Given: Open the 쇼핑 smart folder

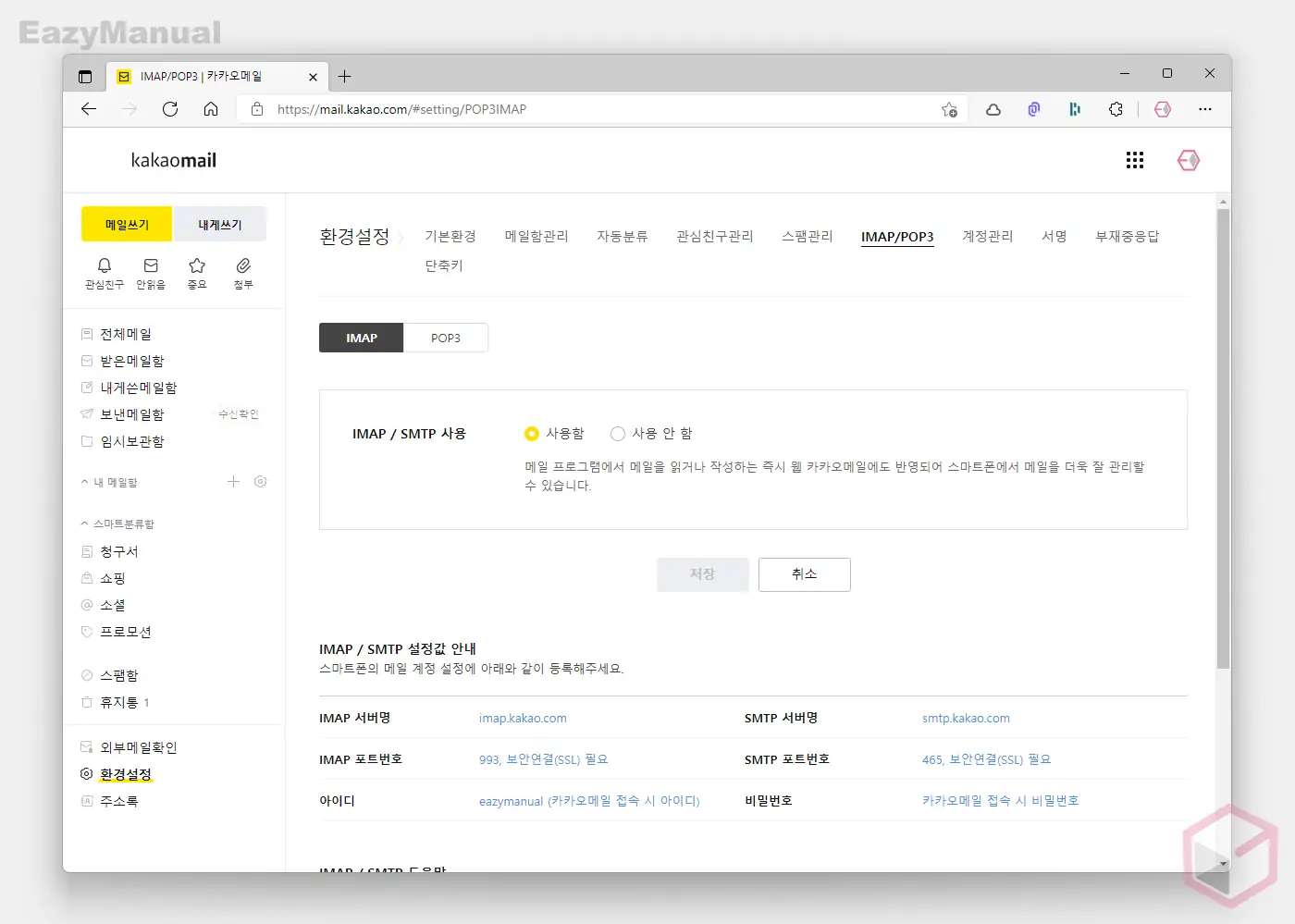Looking at the screenshot, I should coord(113,579).
